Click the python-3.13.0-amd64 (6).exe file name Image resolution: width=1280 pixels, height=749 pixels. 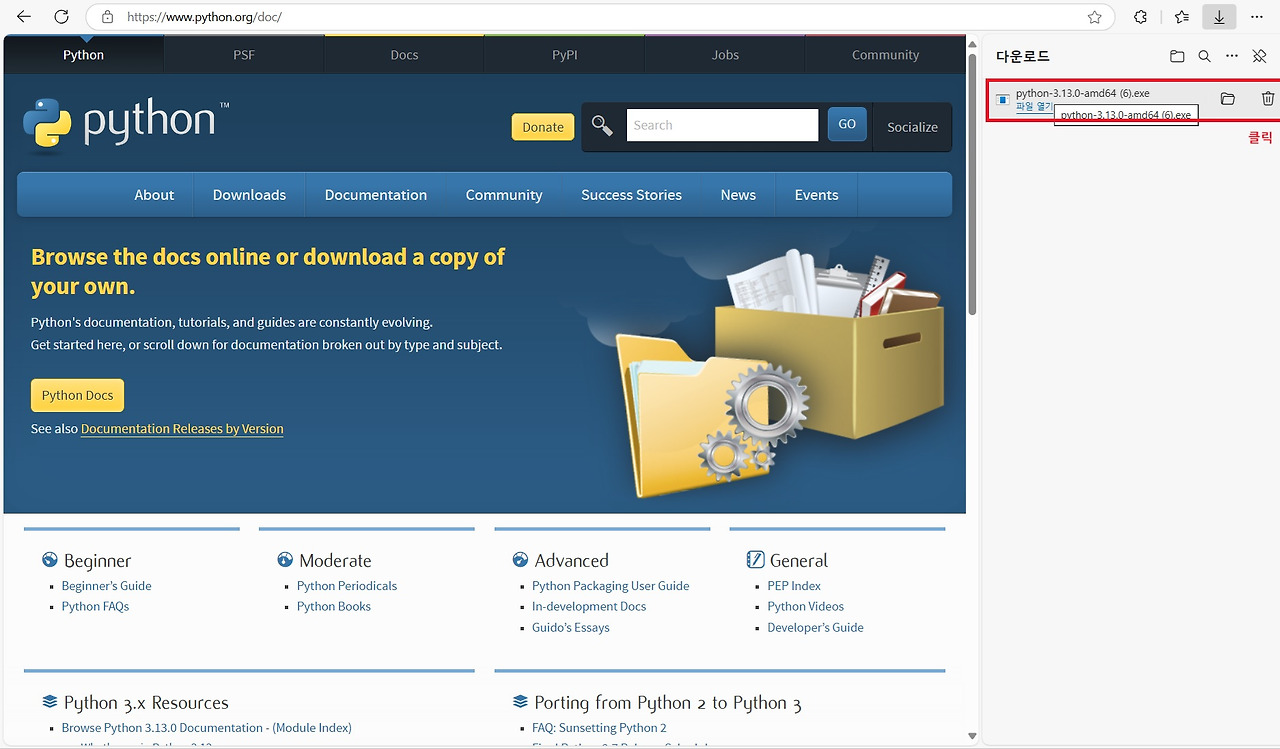1083,93
